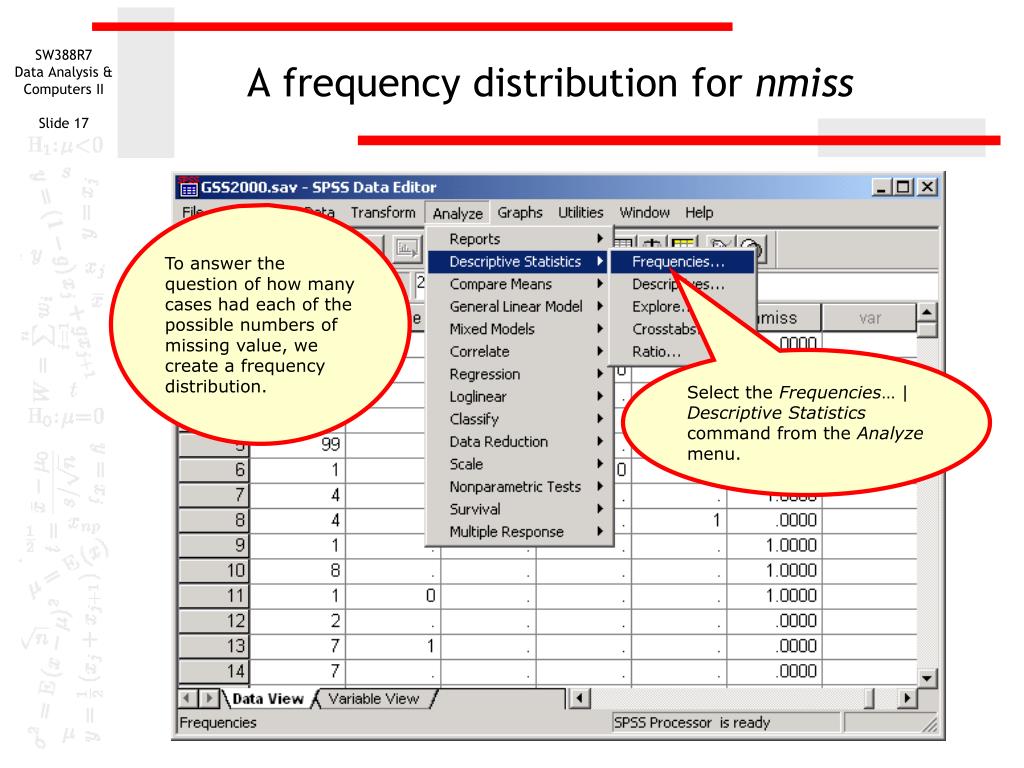1024x768 pixels.
Task: Click the horizontal scrollbar right arrow
Action: point(906,698)
